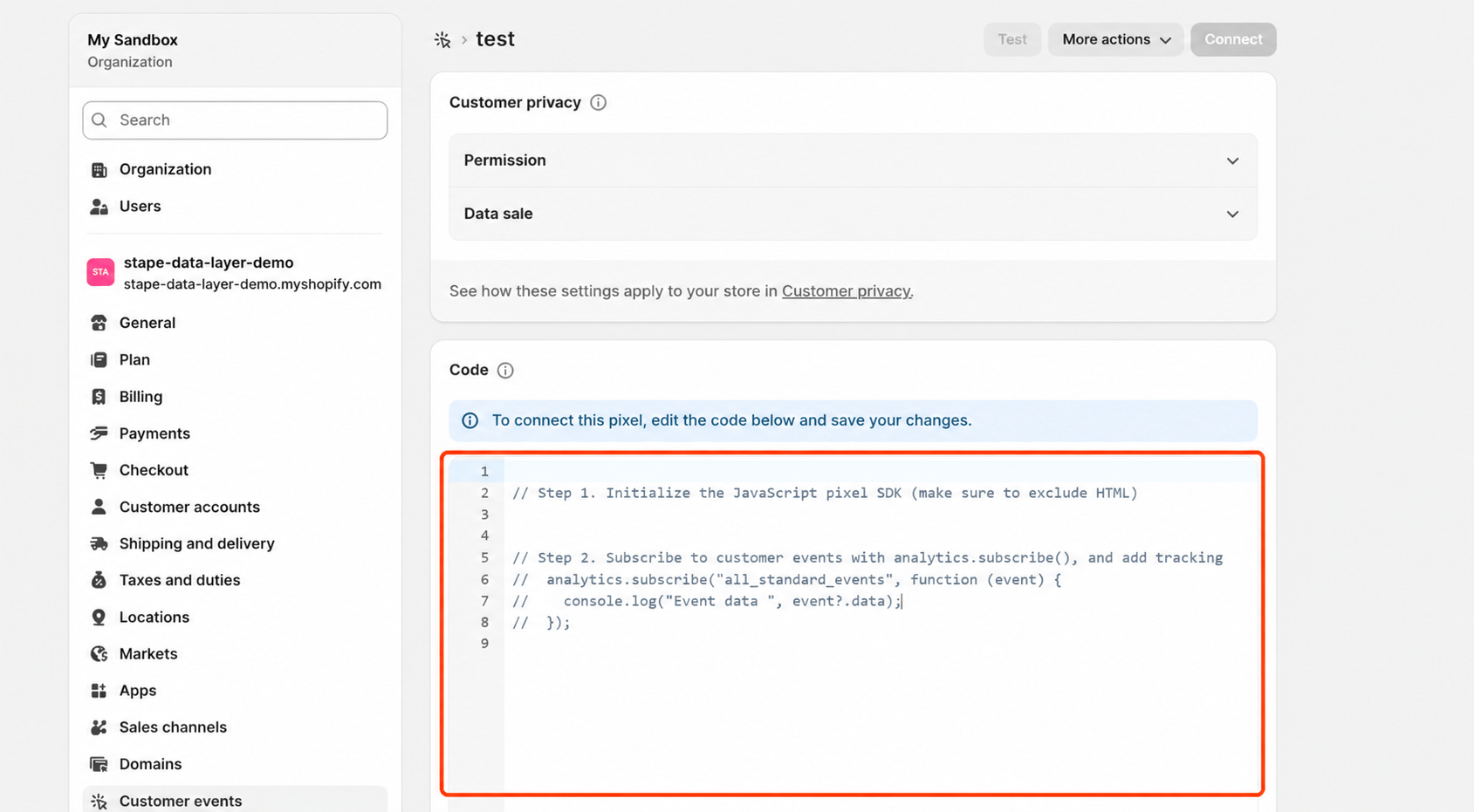Screen dimensions: 1474x812
Task: Click the "To connect this pixel" info banner
Action: (853, 420)
